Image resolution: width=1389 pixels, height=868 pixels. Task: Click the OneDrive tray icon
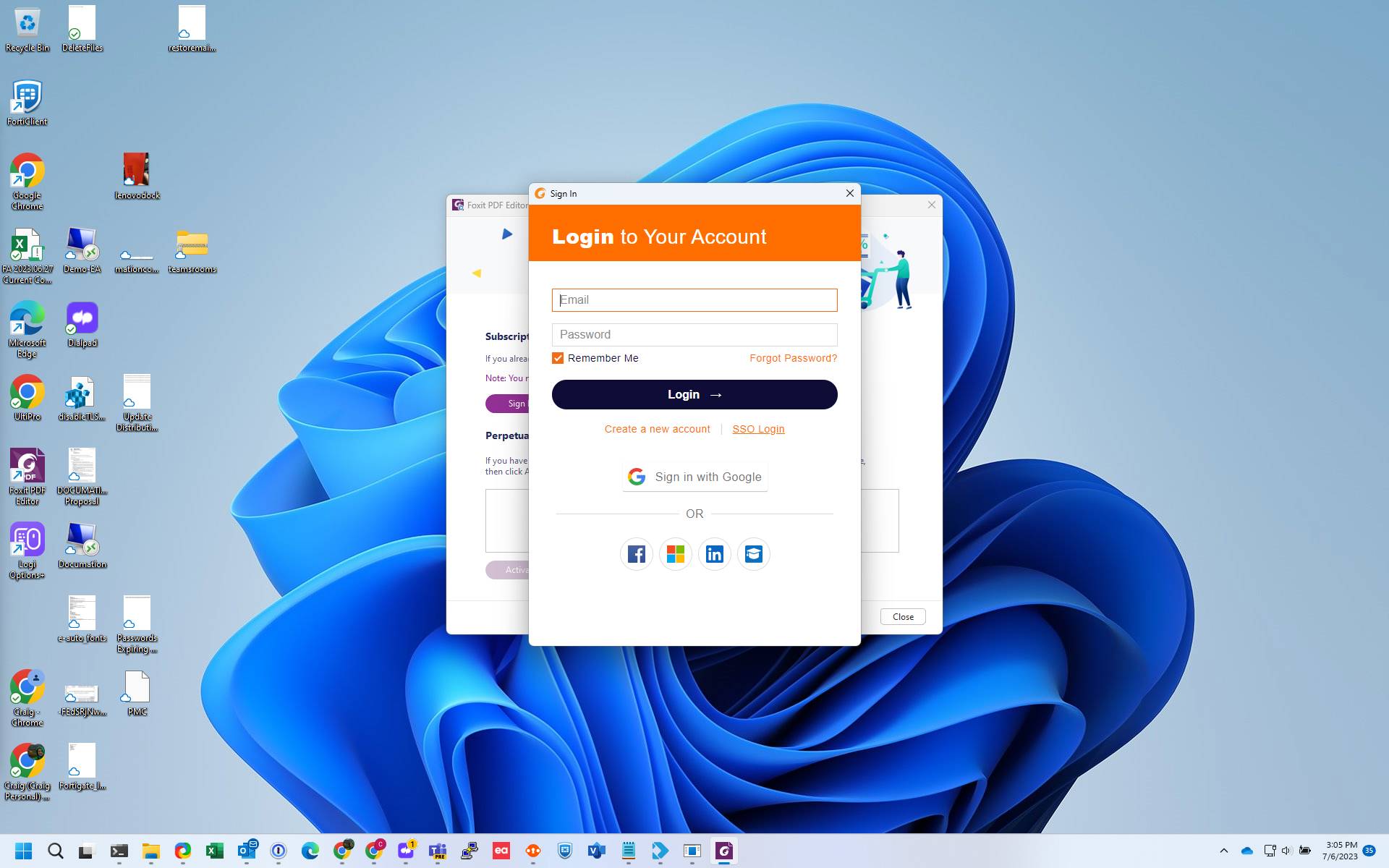pyautogui.click(x=1247, y=851)
